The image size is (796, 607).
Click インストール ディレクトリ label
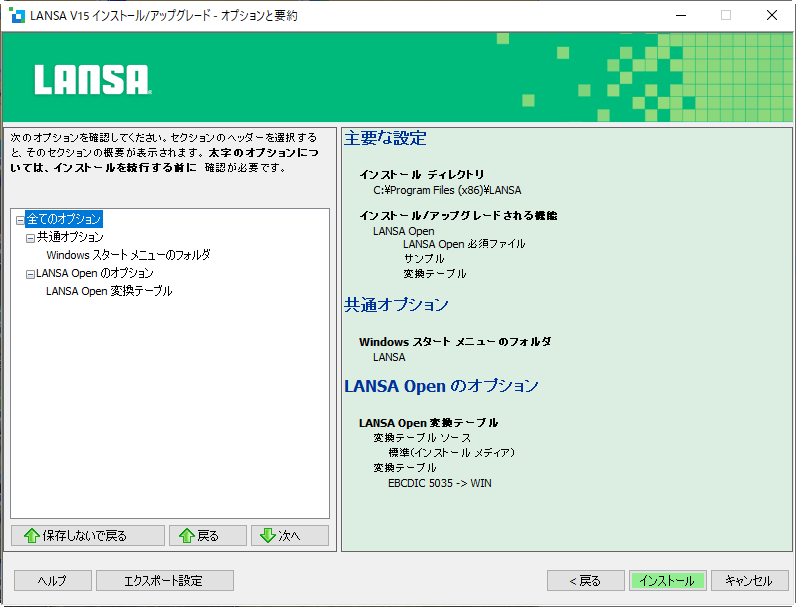422,175
